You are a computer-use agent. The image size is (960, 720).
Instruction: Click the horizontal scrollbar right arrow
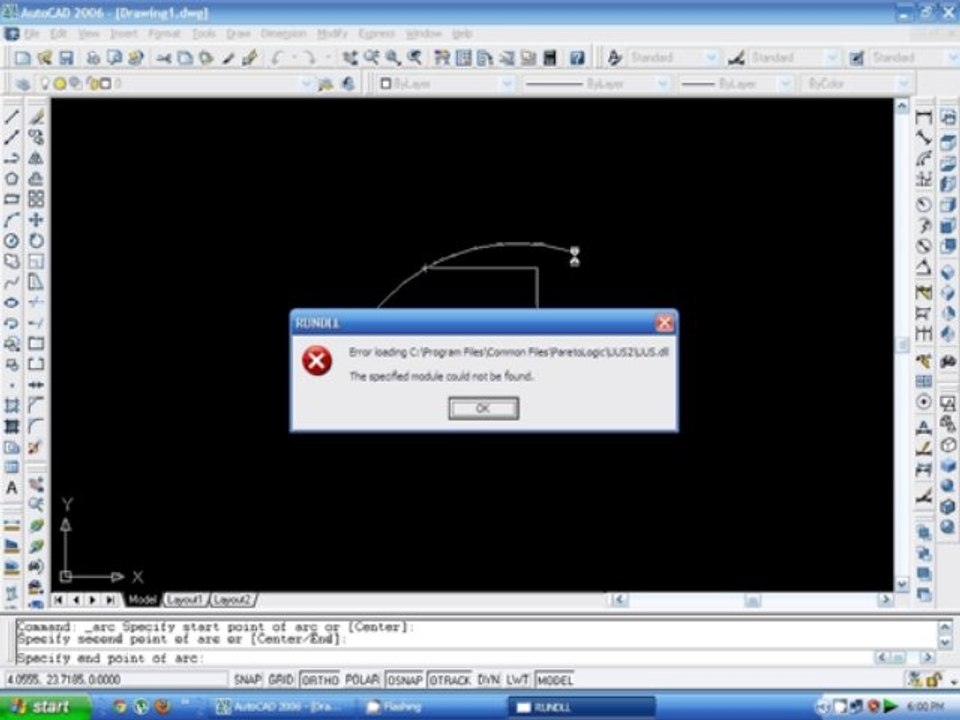click(x=885, y=600)
